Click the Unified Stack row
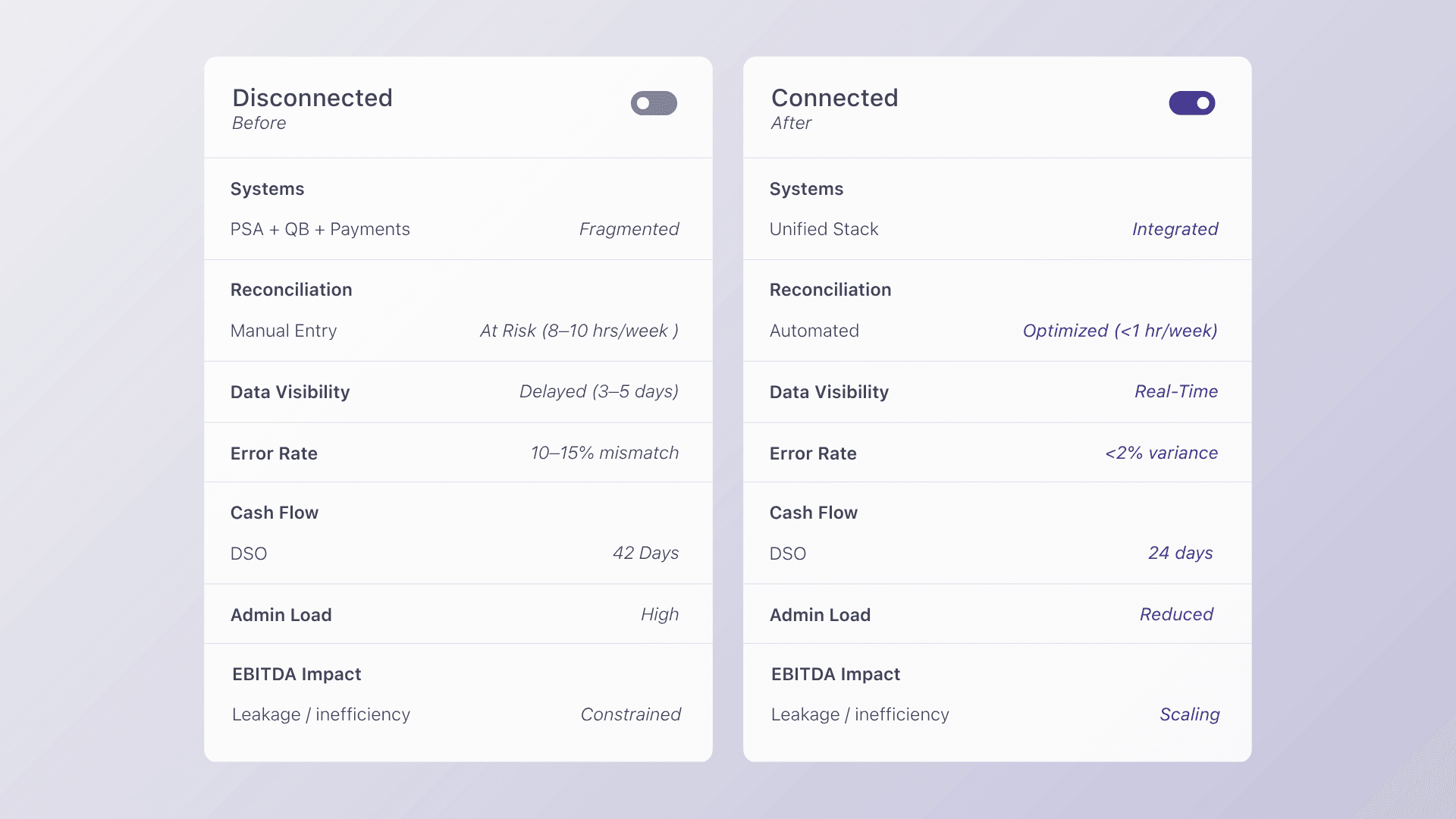 [824, 229]
